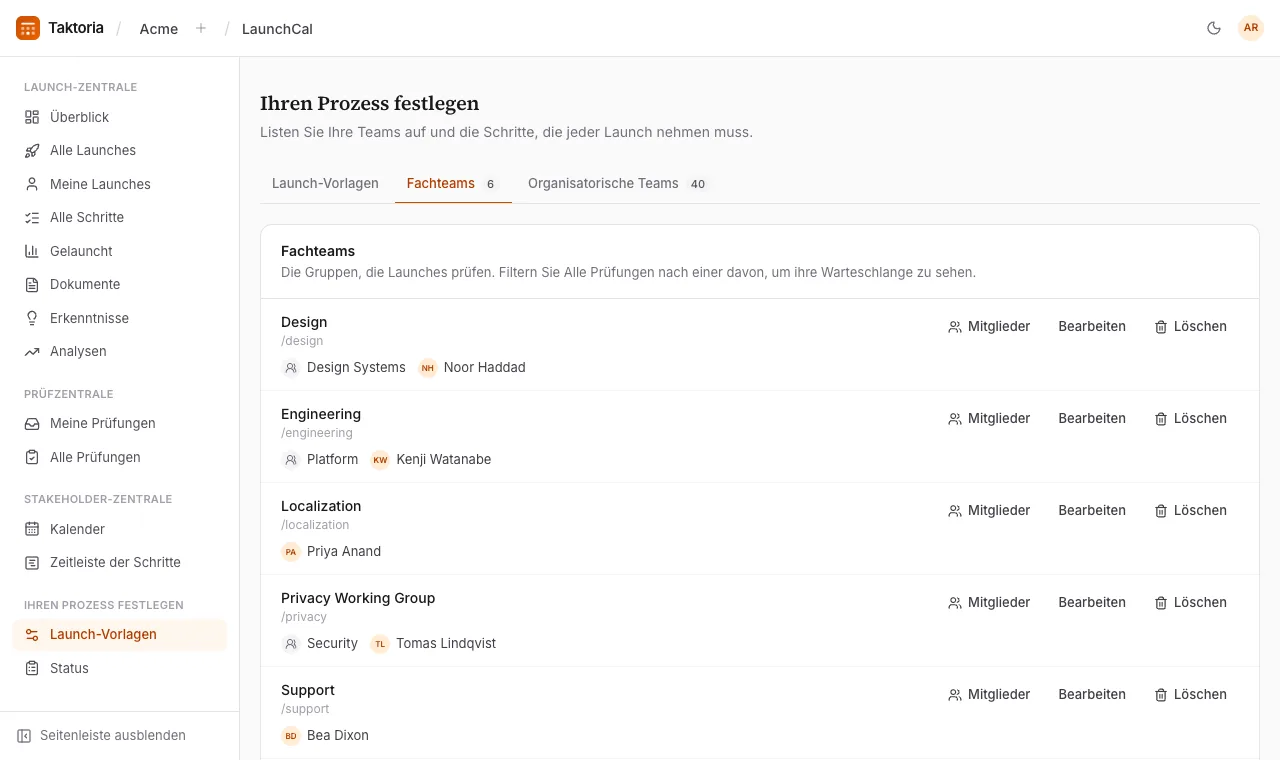Hide the sidebar with Seitenleiste ausblenden
The image size is (1280, 760).
click(x=102, y=735)
